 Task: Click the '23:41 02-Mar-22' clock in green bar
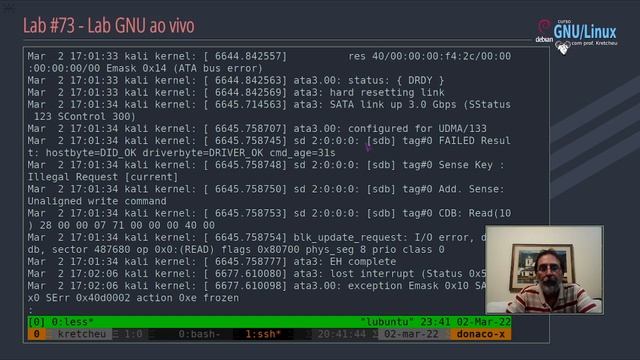pyautogui.click(x=466, y=322)
